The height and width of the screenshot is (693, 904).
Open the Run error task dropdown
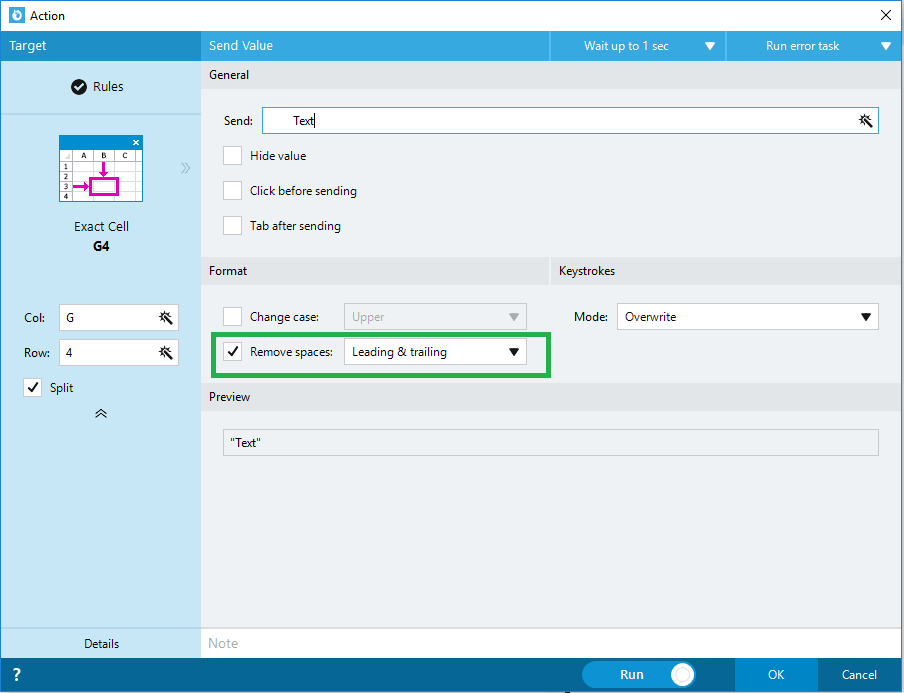pos(815,46)
